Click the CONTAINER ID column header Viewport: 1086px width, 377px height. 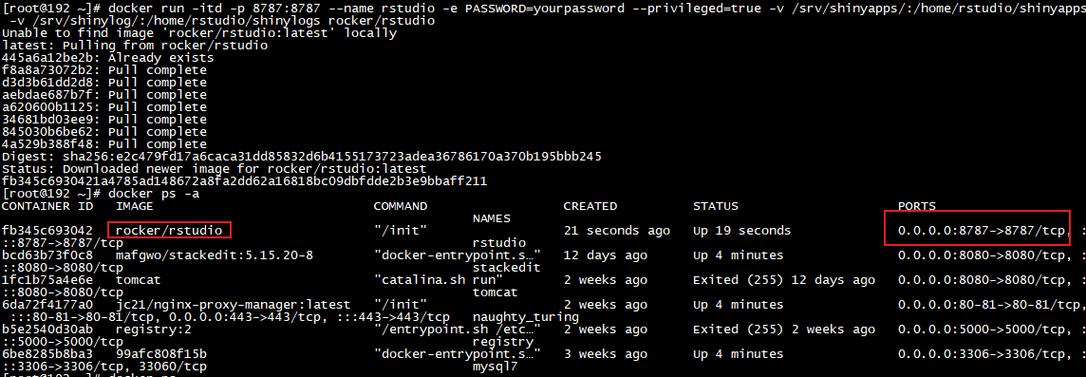coord(46,206)
